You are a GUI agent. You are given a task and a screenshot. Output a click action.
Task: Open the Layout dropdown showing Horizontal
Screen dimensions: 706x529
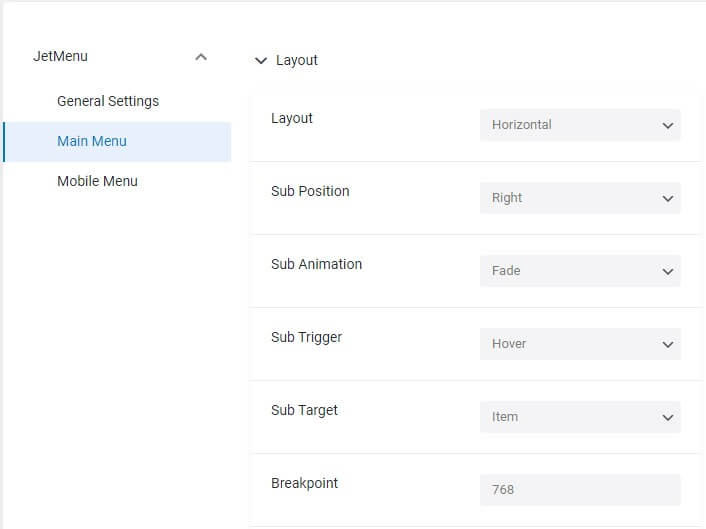pos(580,125)
